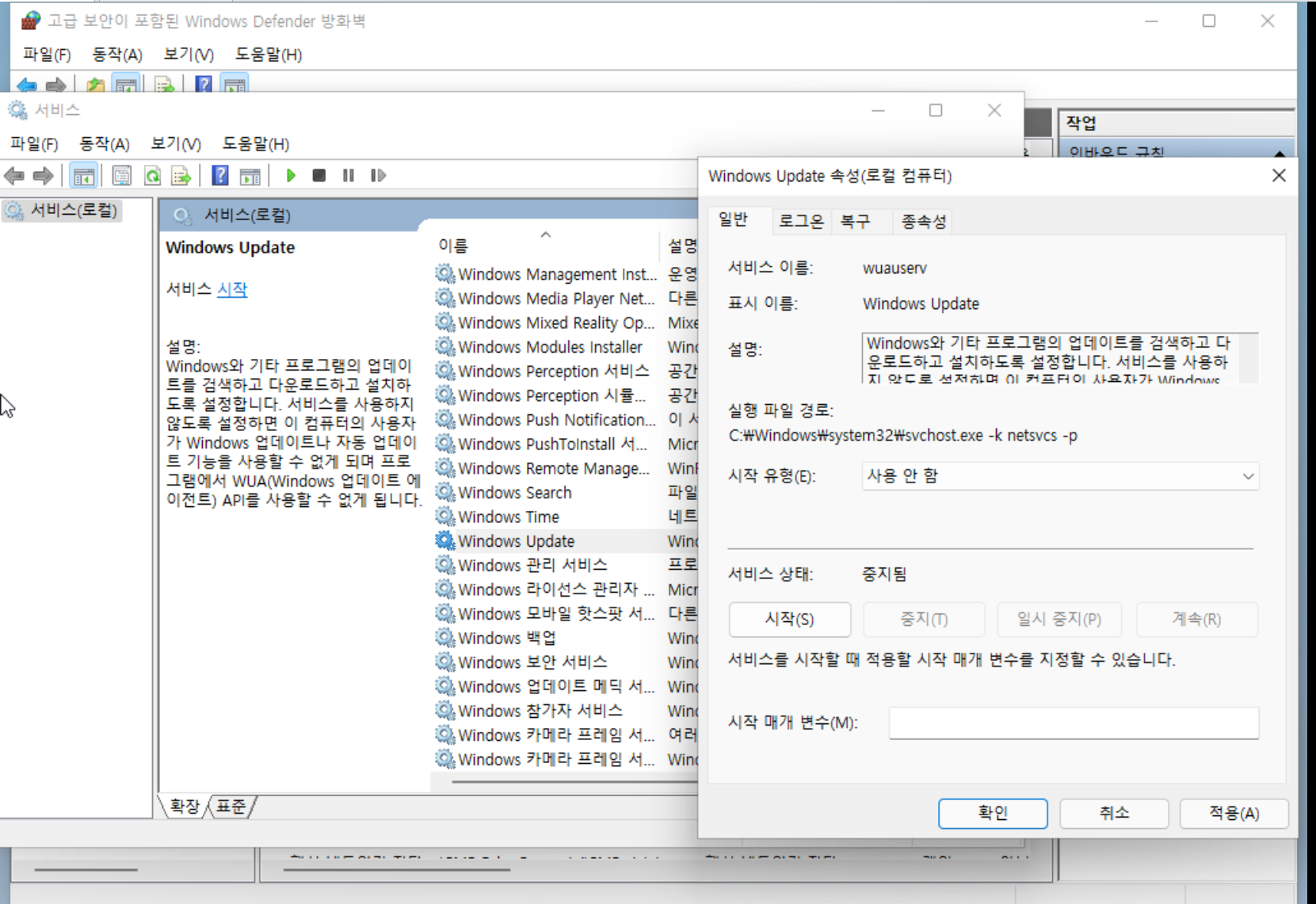This screenshot has width=1316, height=904.
Task: Click 적용(A) apply button
Action: [x=1234, y=813]
